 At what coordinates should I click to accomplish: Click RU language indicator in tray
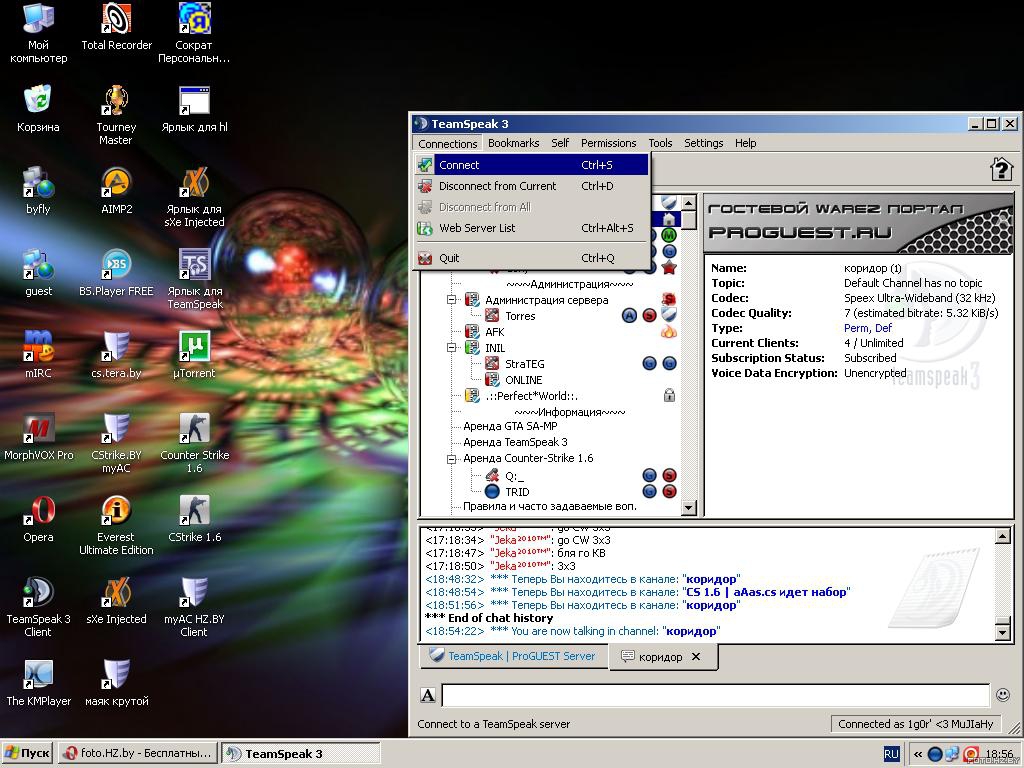tap(891, 754)
